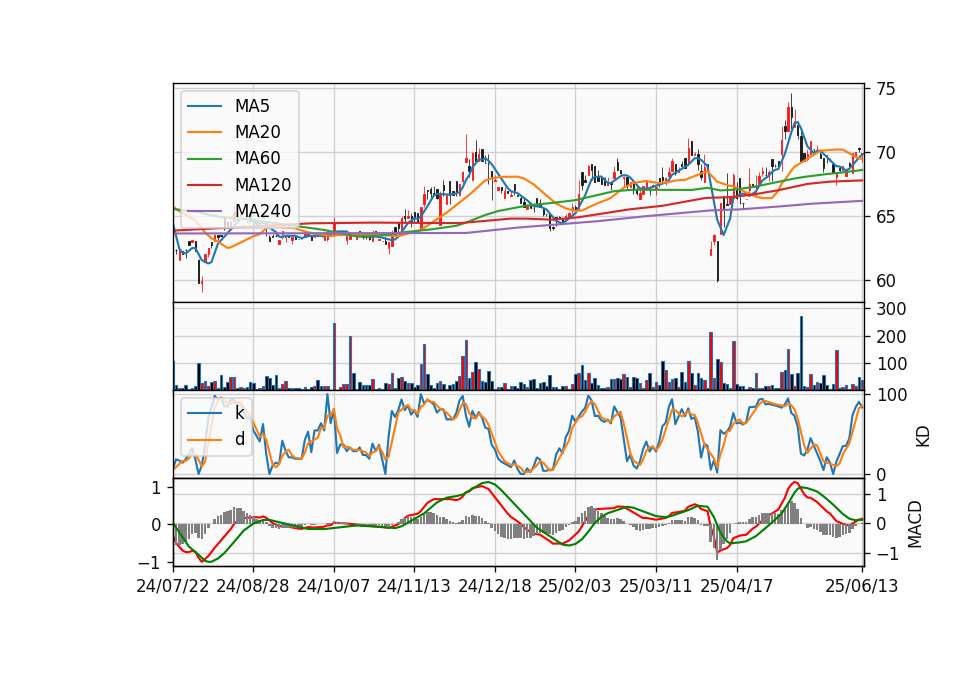Click the purple MA240 legend line sample
The width and height of the screenshot is (960, 690).
tap(204, 211)
